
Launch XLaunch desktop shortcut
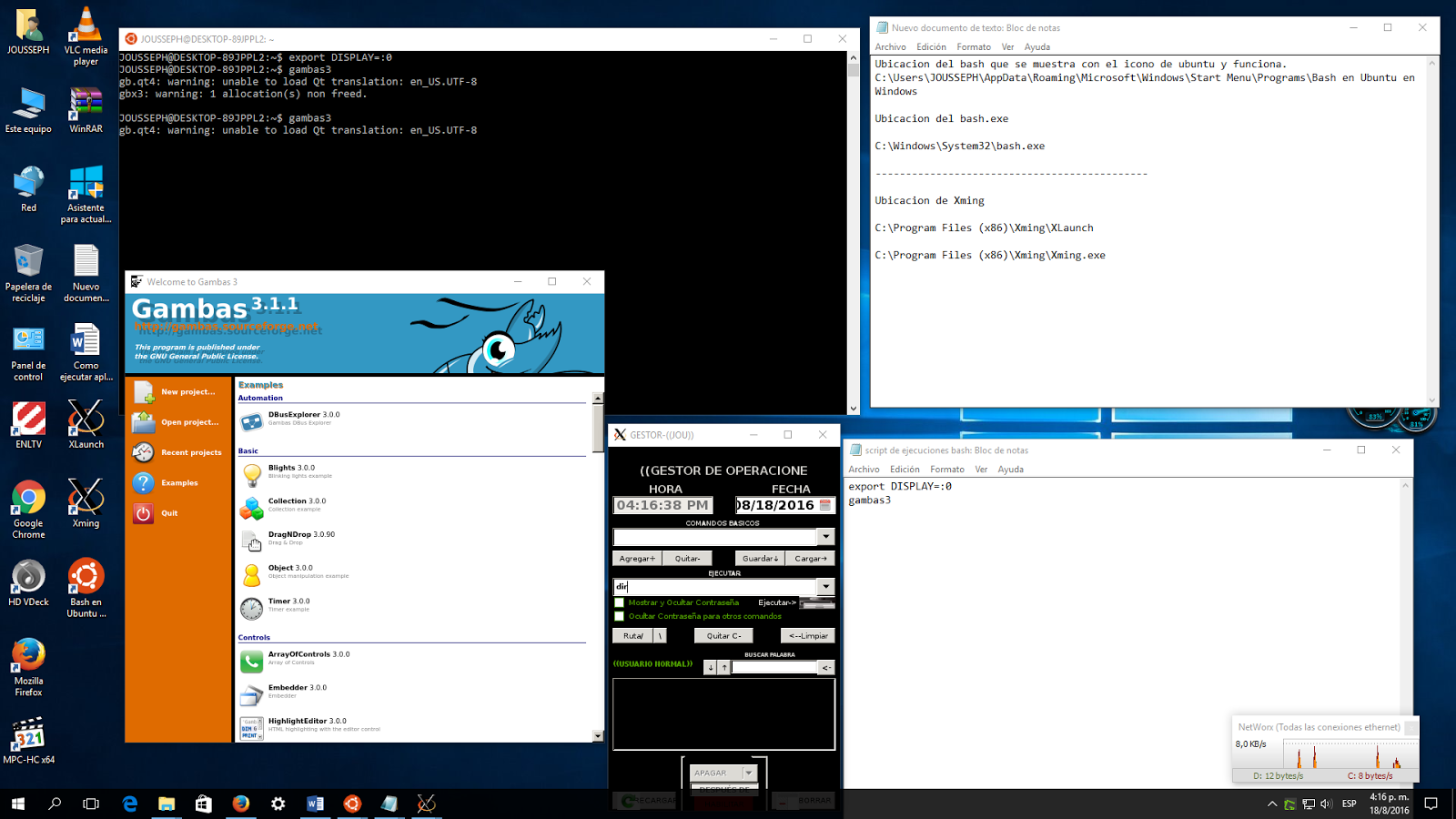86,425
